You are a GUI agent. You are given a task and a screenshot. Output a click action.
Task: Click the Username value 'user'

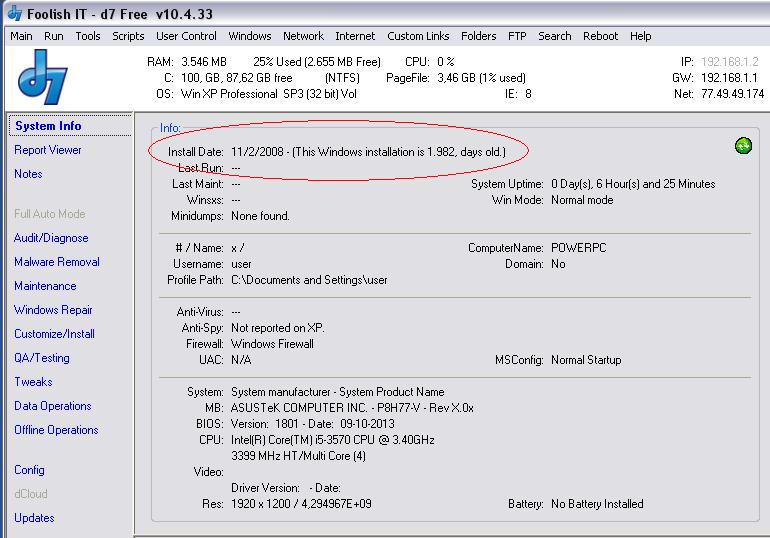pos(241,264)
